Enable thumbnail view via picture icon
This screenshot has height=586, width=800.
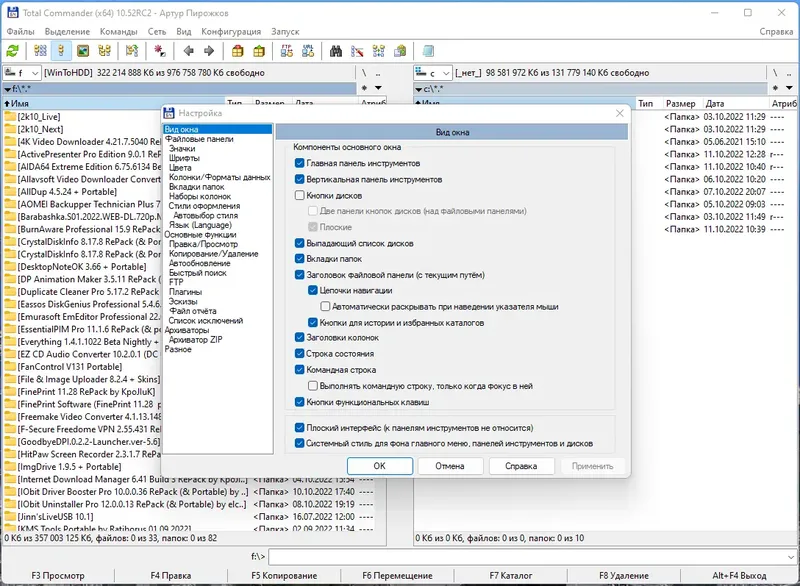pyautogui.click(x=83, y=51)
